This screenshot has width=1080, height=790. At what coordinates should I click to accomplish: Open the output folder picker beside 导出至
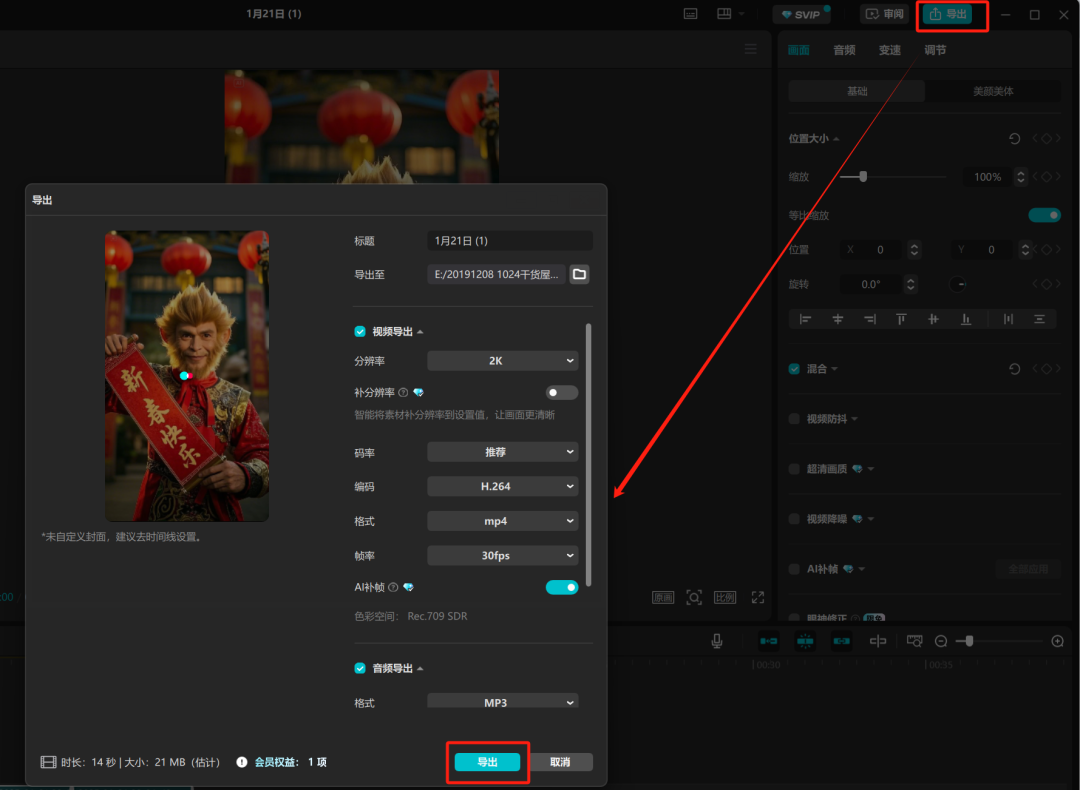click(579, 273)
